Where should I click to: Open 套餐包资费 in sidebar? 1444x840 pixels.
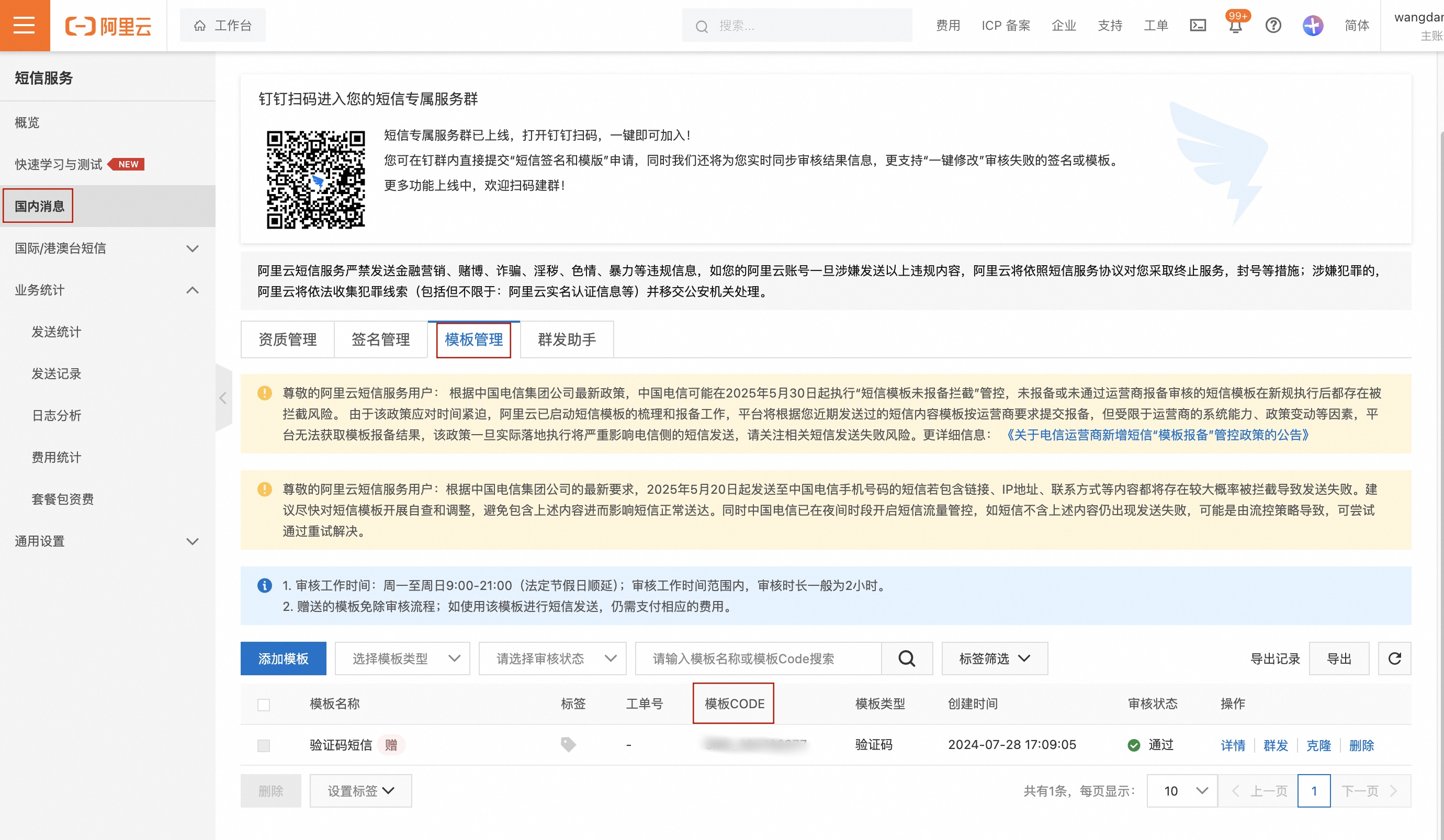(108, 499)
